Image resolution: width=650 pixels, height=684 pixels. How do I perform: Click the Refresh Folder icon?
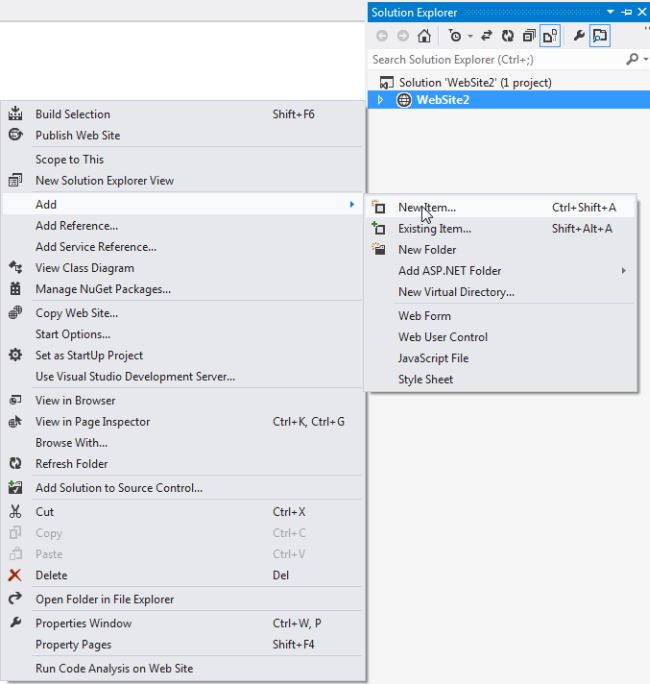tap(15, 463)
